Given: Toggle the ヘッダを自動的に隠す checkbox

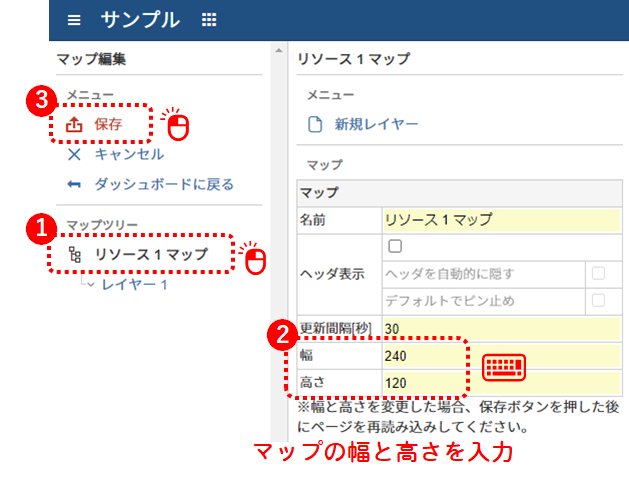Looking at the screenshot, I should click(x=599, y=274).
